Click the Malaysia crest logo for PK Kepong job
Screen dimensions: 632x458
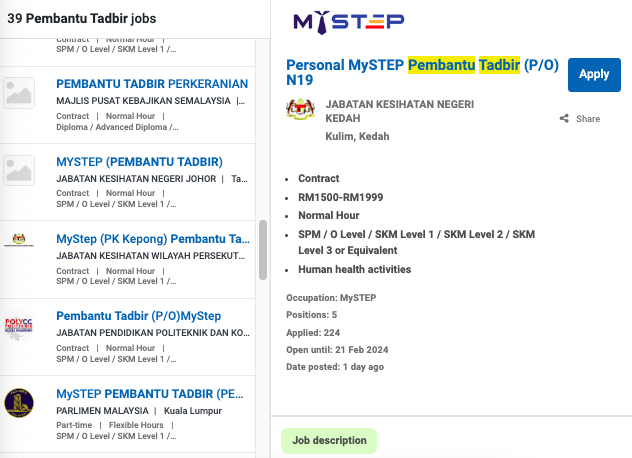coord(19,240)
